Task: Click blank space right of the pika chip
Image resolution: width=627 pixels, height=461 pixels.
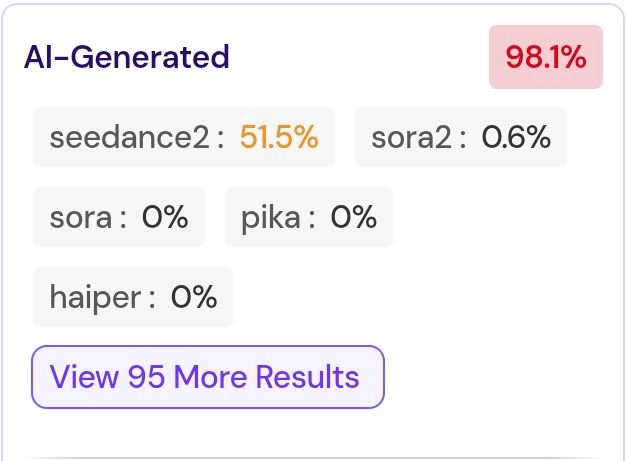Action: tap(500, 217)
